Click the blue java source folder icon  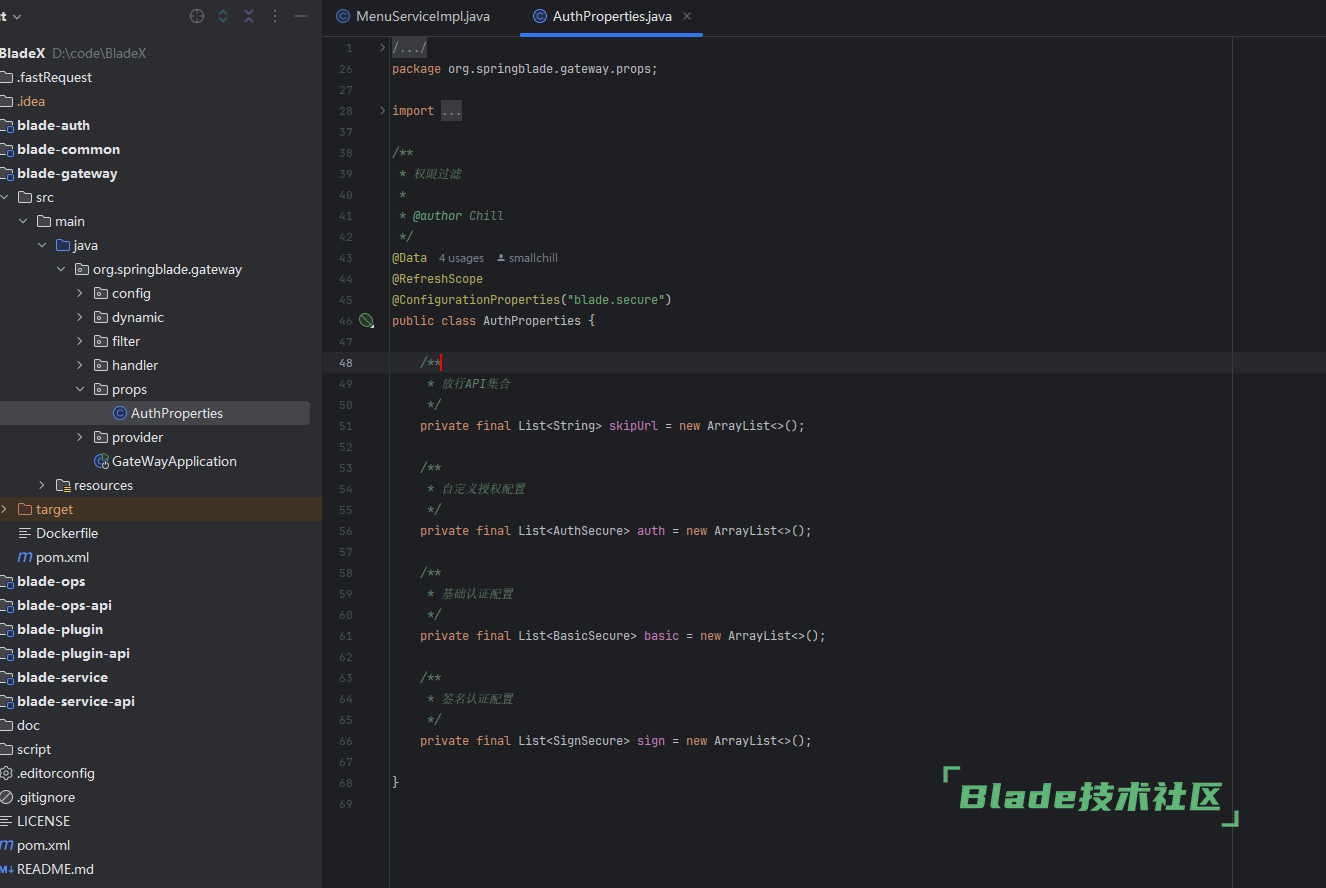[63, 245]
